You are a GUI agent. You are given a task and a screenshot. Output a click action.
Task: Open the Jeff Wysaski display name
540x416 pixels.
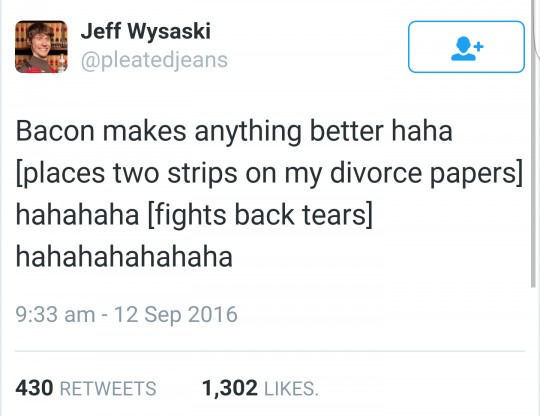[x=145, y=31]
